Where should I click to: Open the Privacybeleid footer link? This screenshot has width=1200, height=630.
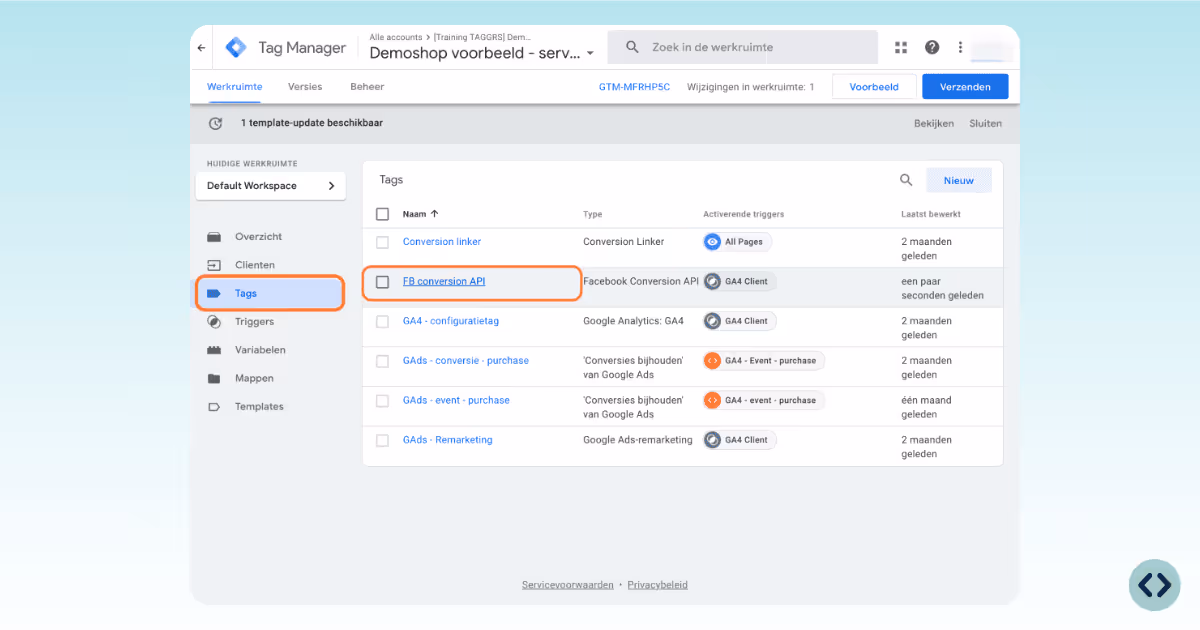point(657,585)
